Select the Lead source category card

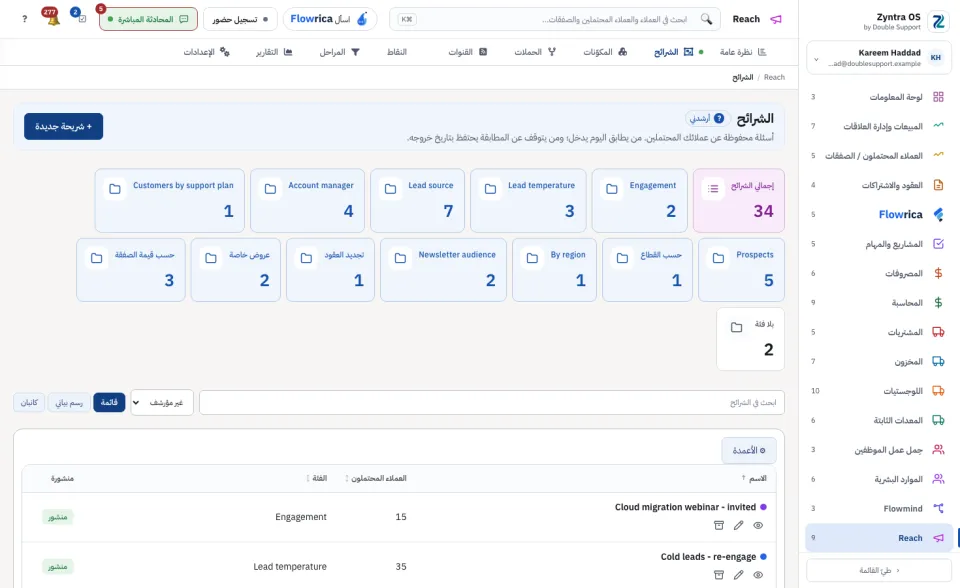coord(418,200)
